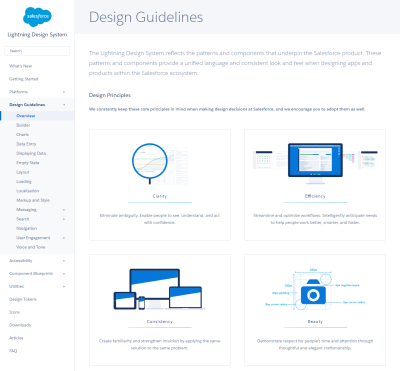The width and height of the screenshot is (400, 371).
Task: Open the Voice and Tone guidelines
Action: point(31,247)
